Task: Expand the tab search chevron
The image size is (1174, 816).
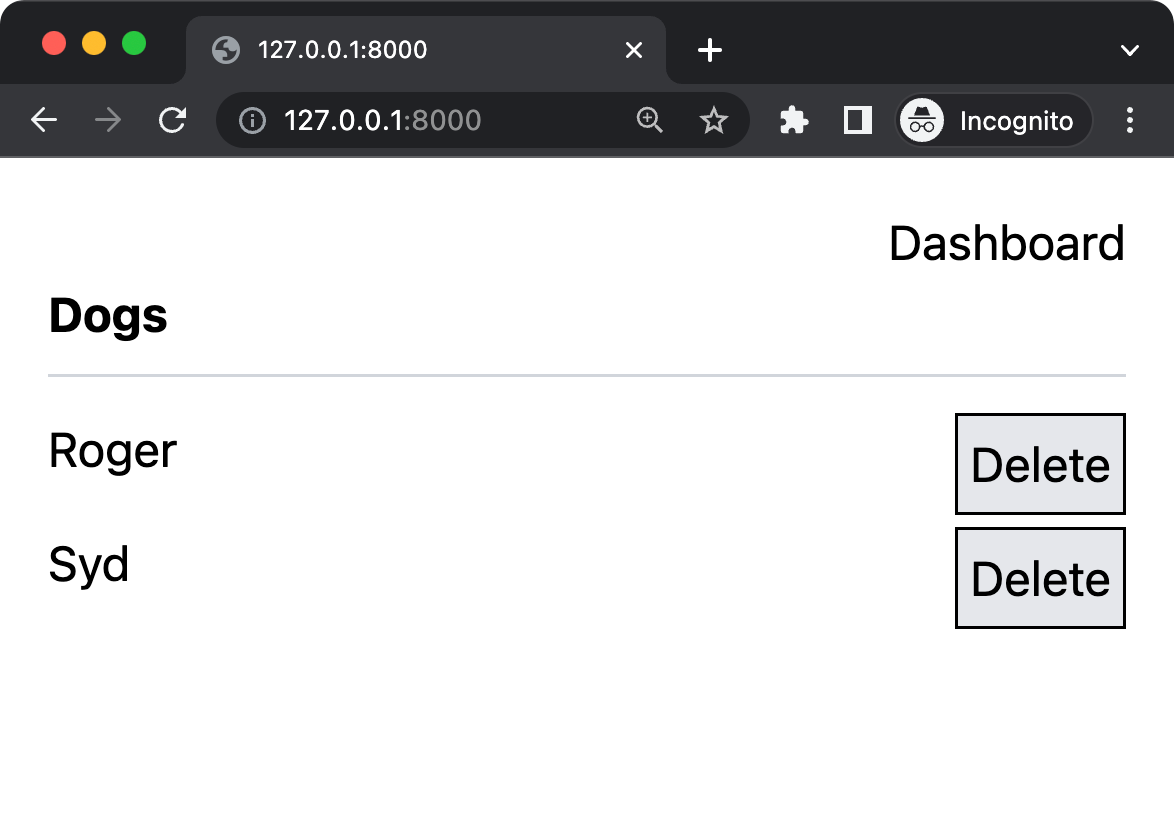Action: [x=1130, y=50]
